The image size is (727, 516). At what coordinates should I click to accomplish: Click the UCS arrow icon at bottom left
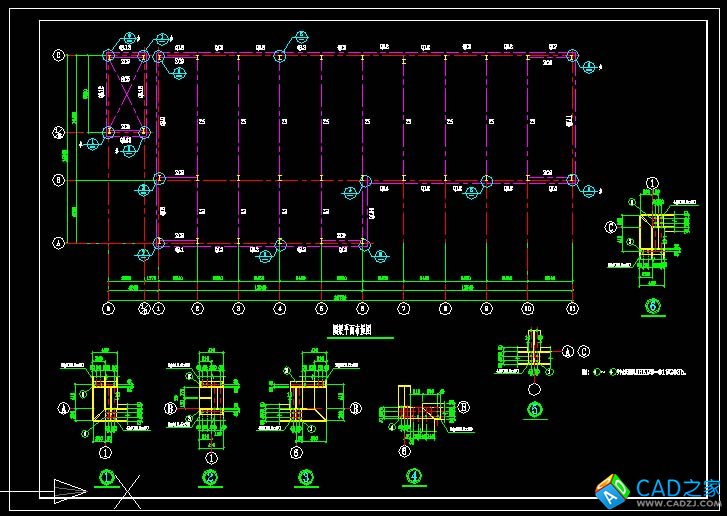click(68, 489)
